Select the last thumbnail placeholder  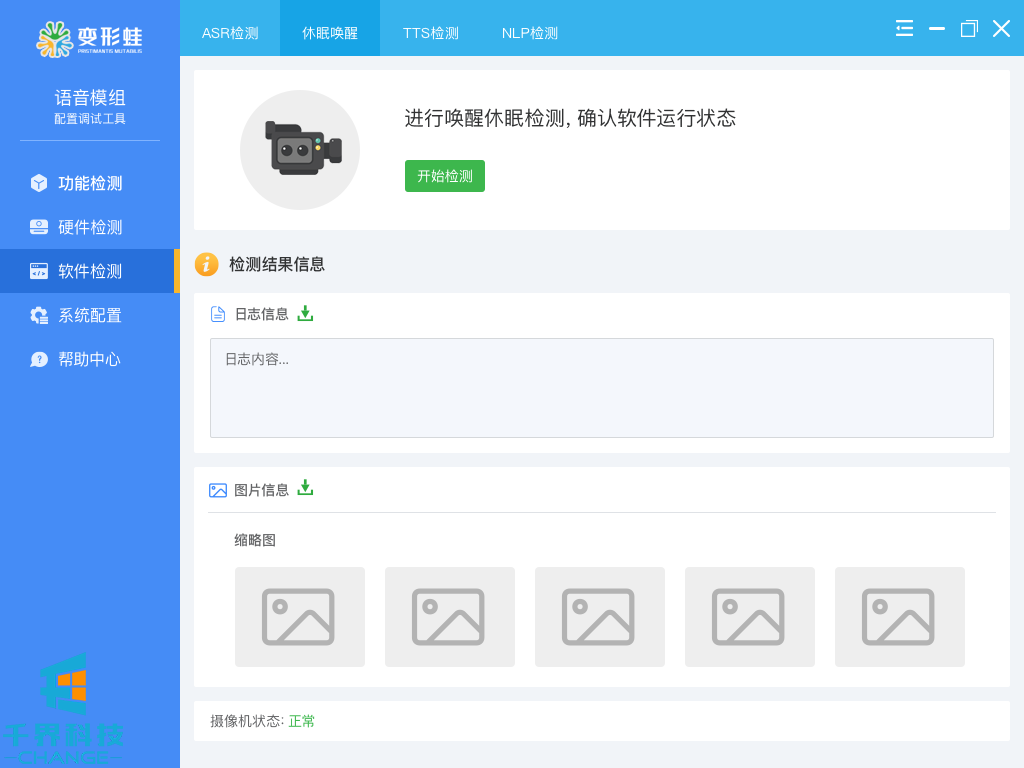point(900,617)
